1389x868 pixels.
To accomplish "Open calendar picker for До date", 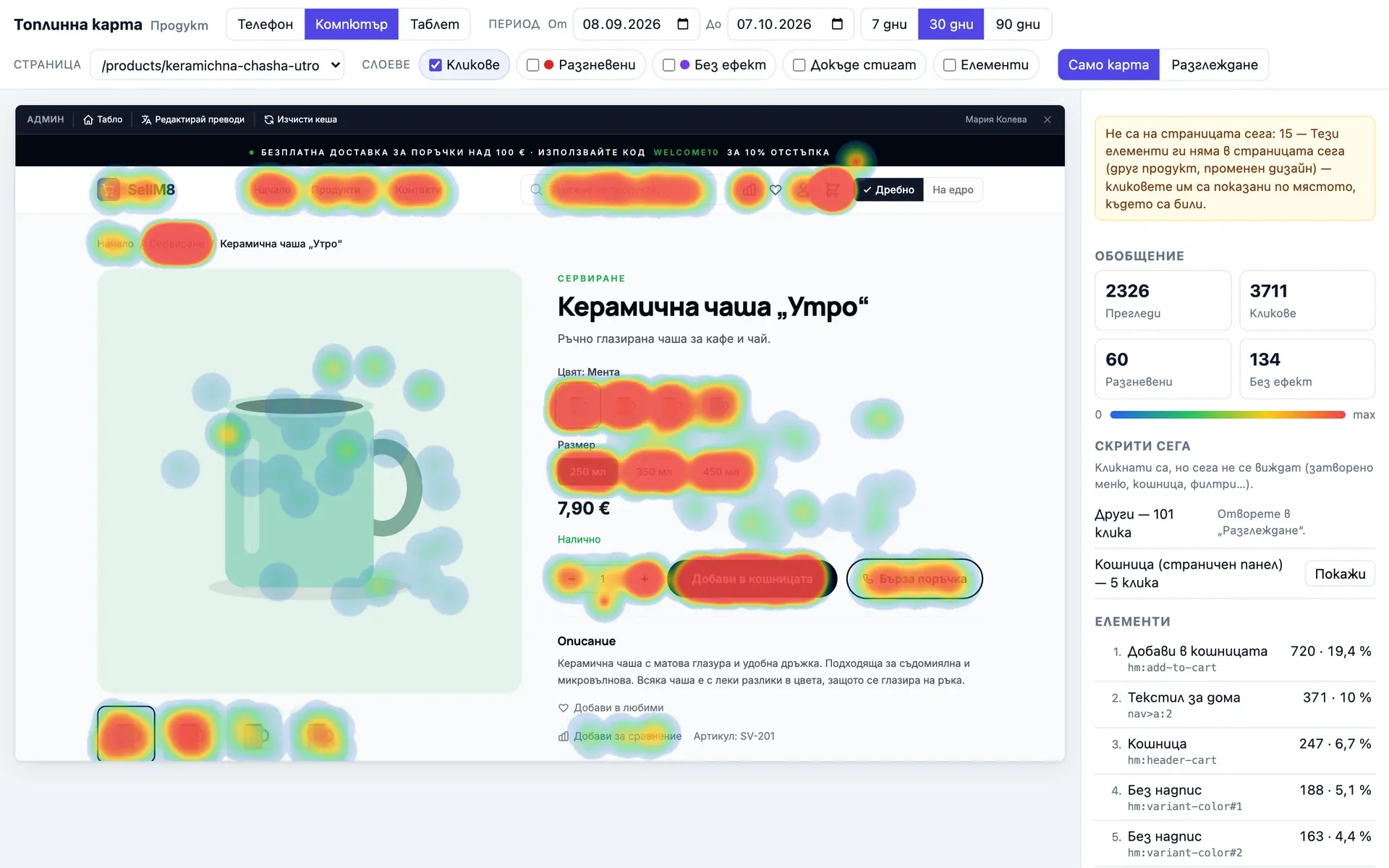I will [837, 24].
